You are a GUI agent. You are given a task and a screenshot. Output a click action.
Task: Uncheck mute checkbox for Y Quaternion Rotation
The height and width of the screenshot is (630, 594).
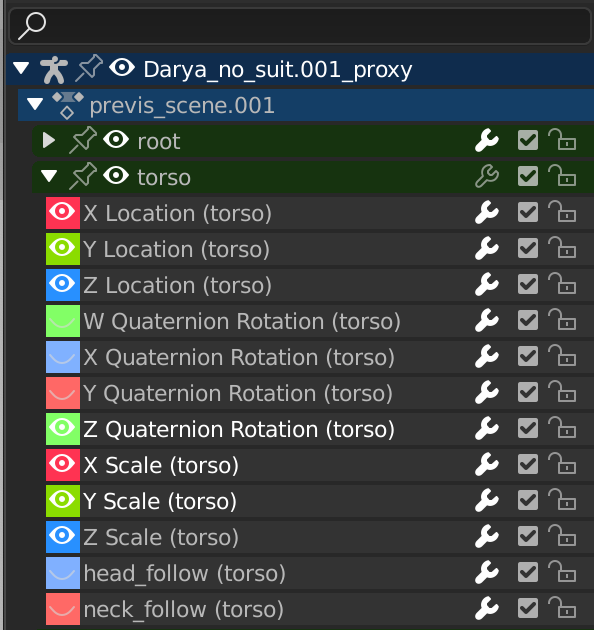pos(528,392)
